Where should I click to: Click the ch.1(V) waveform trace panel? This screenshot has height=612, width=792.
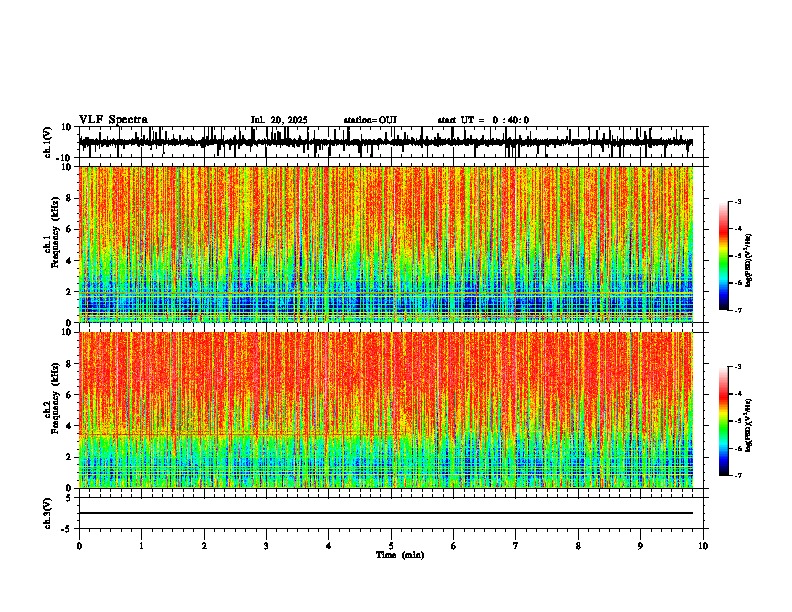pyautogui.click(x=391, y=142)
